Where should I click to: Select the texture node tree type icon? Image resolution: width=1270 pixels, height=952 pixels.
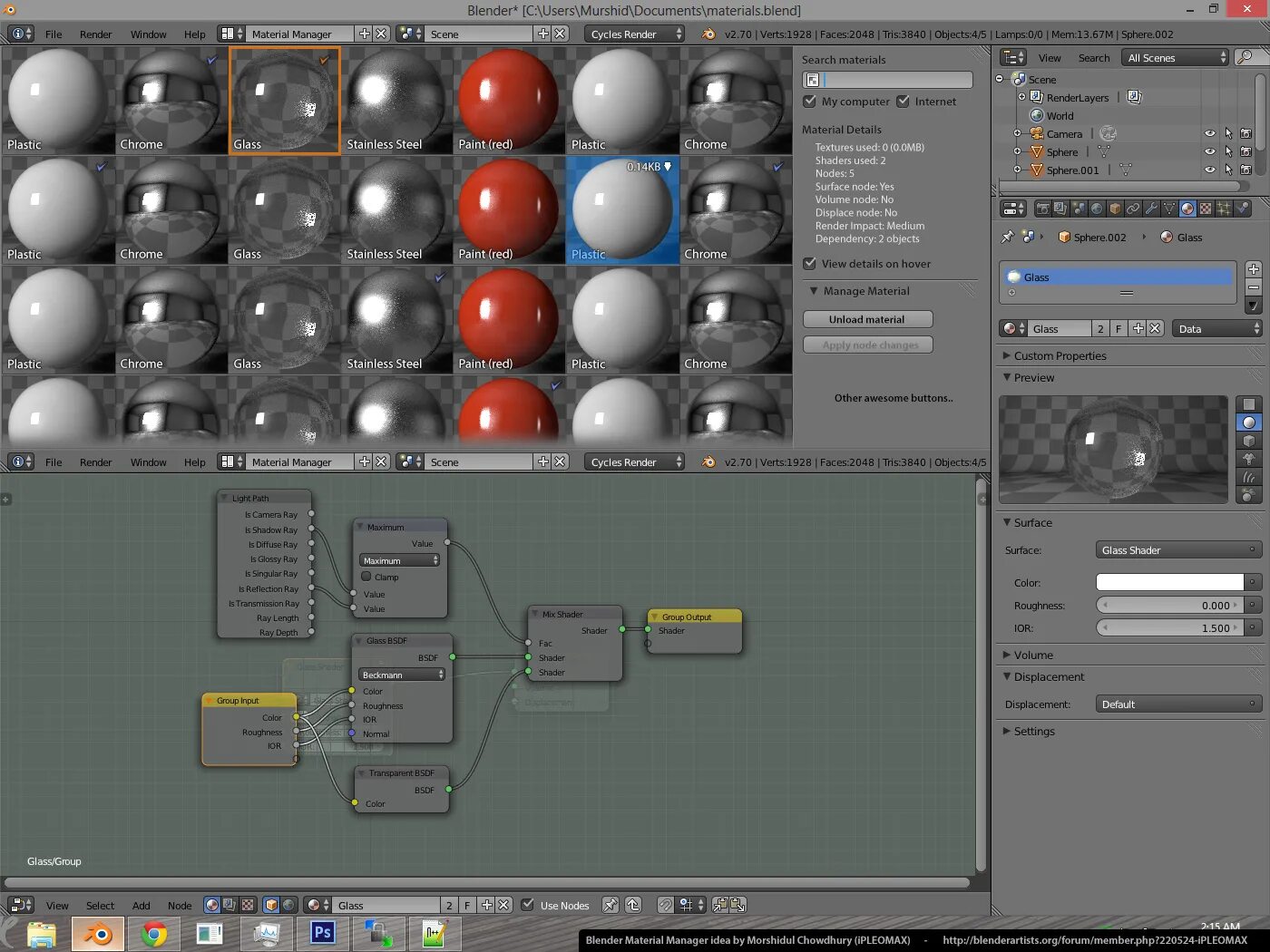[x=247, y=905]
